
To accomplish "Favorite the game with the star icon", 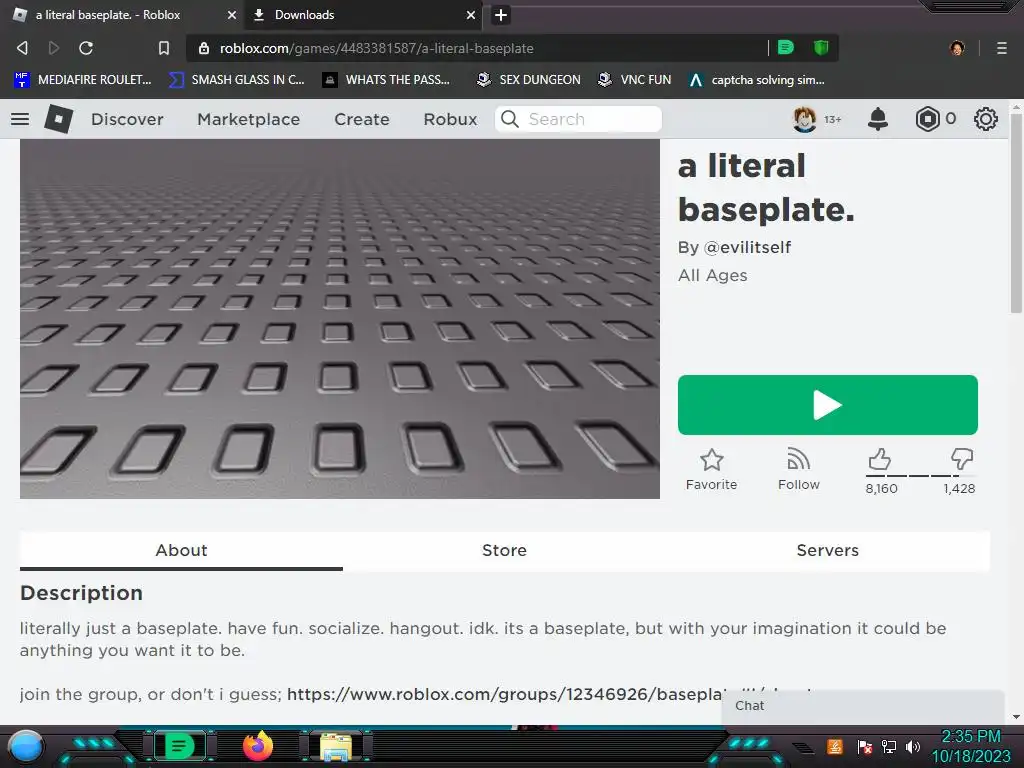I will tap(711, 460).
